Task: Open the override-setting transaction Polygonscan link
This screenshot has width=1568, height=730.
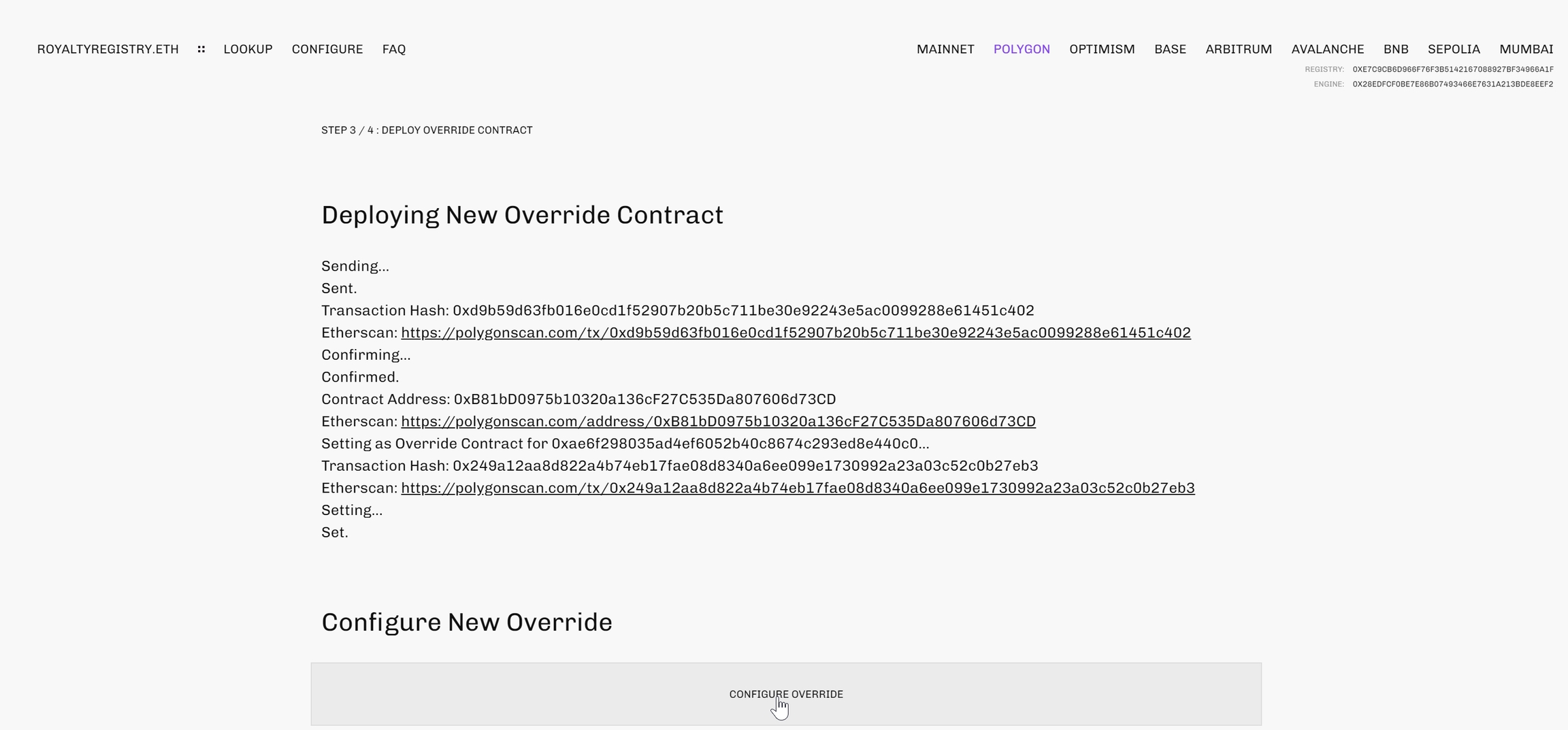Action: tap(798, 487)
